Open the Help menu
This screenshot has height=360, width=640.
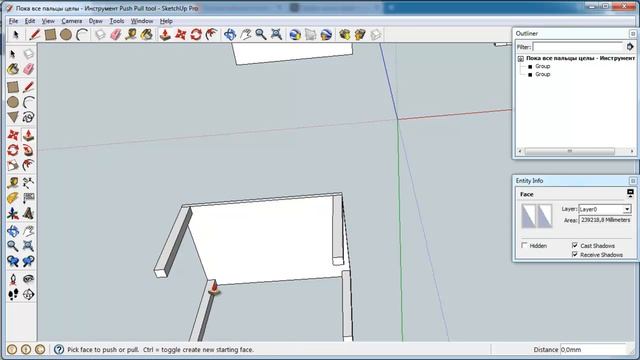tap(166, 21)
